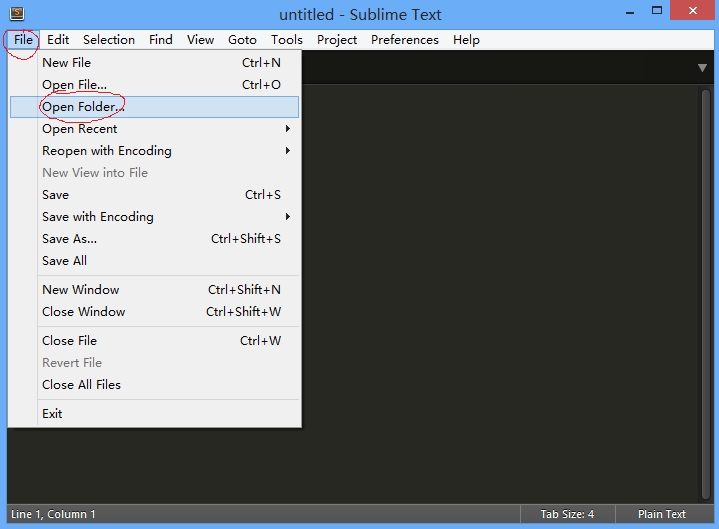This screenshot has width=719, height=529.
Task: Open the Project menu
Action: tap(337, 40)
